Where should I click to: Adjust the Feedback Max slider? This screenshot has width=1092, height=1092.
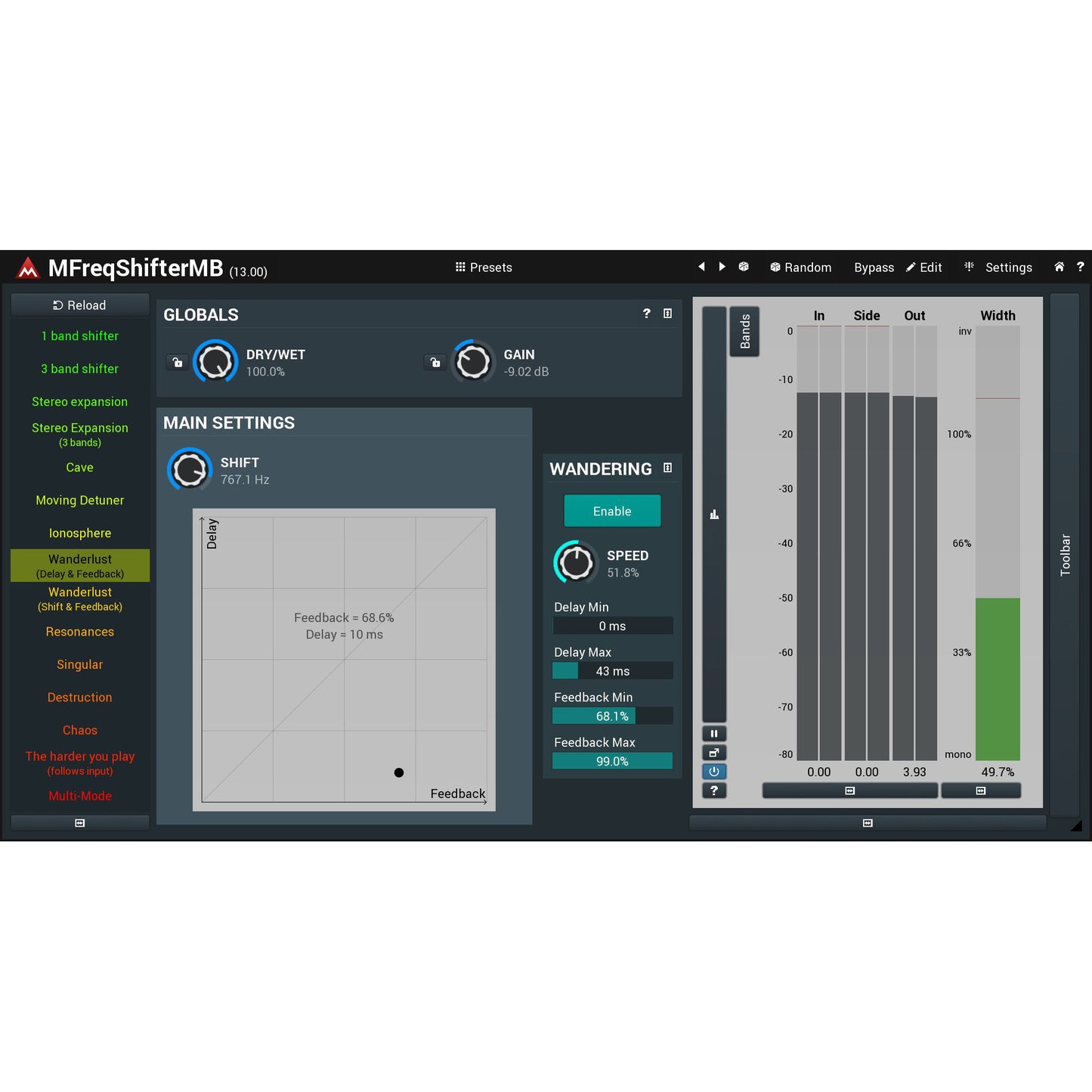pos(612,761)
